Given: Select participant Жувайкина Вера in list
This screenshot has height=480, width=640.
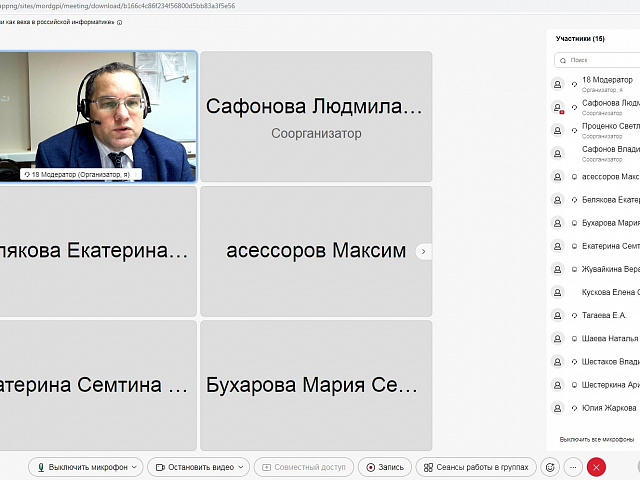Looking at the screenshot, I should (610, 269).
